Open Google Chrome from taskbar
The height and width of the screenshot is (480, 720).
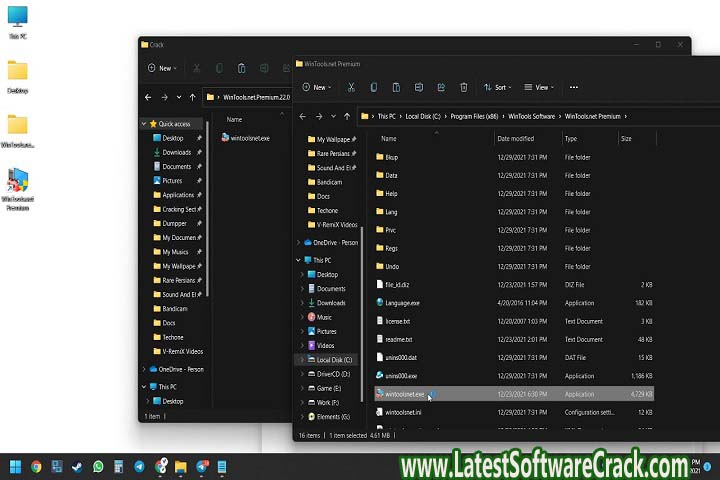pyautogui.click(x=36, y=467)
